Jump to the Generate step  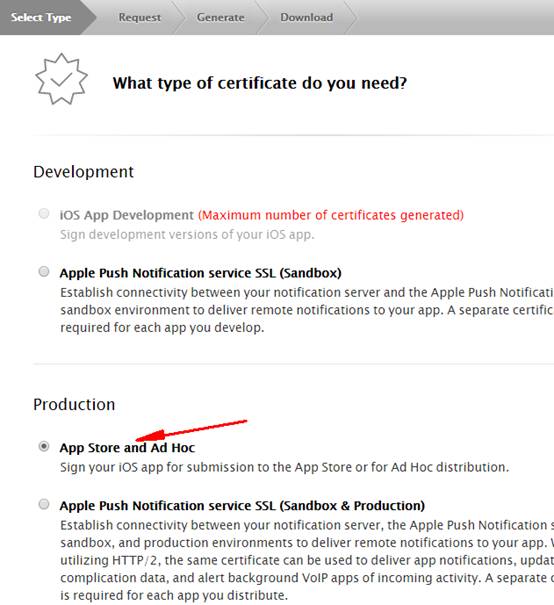pyautogui.click(x=221, y=17)
